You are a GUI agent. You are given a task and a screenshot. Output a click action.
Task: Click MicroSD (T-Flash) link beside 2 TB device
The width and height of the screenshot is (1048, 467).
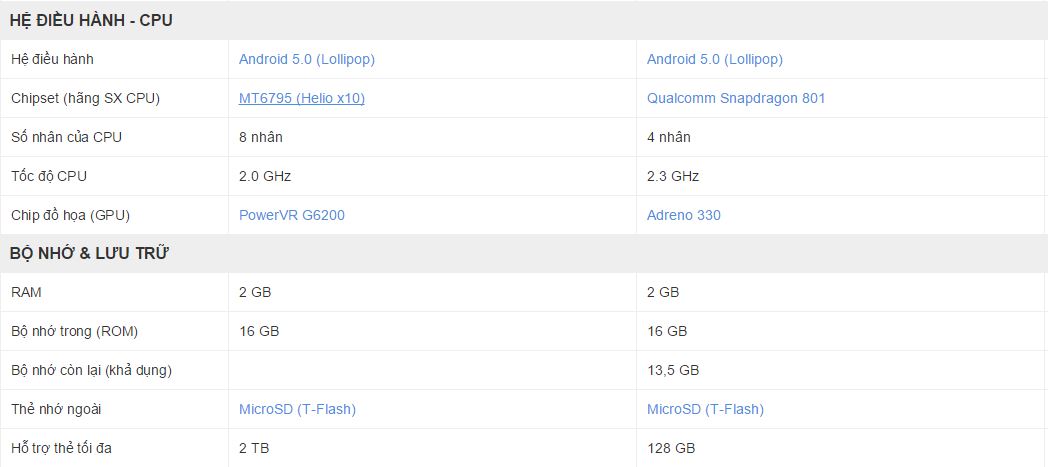tap(297, 409)
